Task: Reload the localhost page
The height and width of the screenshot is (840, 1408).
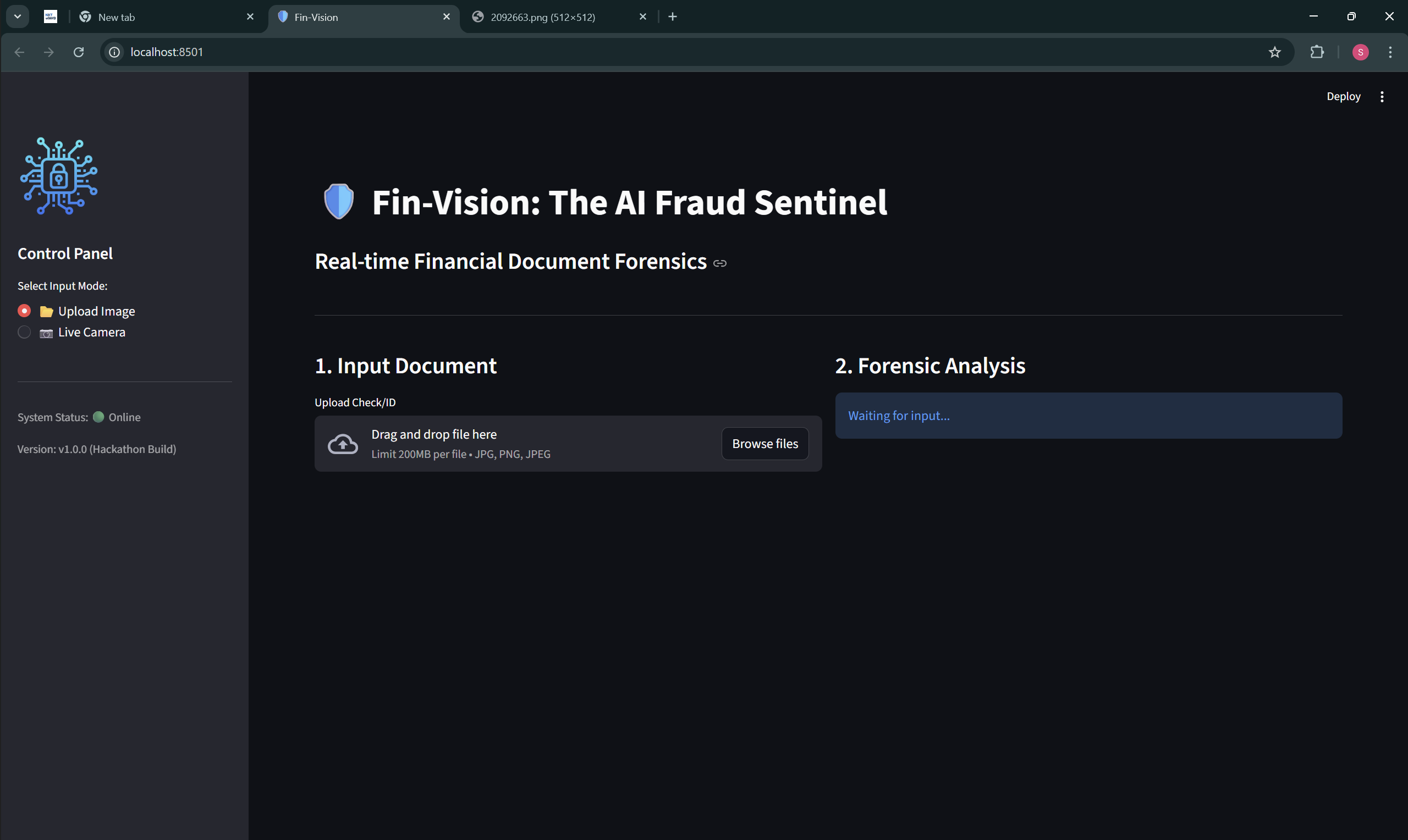Action: [79, 52]
